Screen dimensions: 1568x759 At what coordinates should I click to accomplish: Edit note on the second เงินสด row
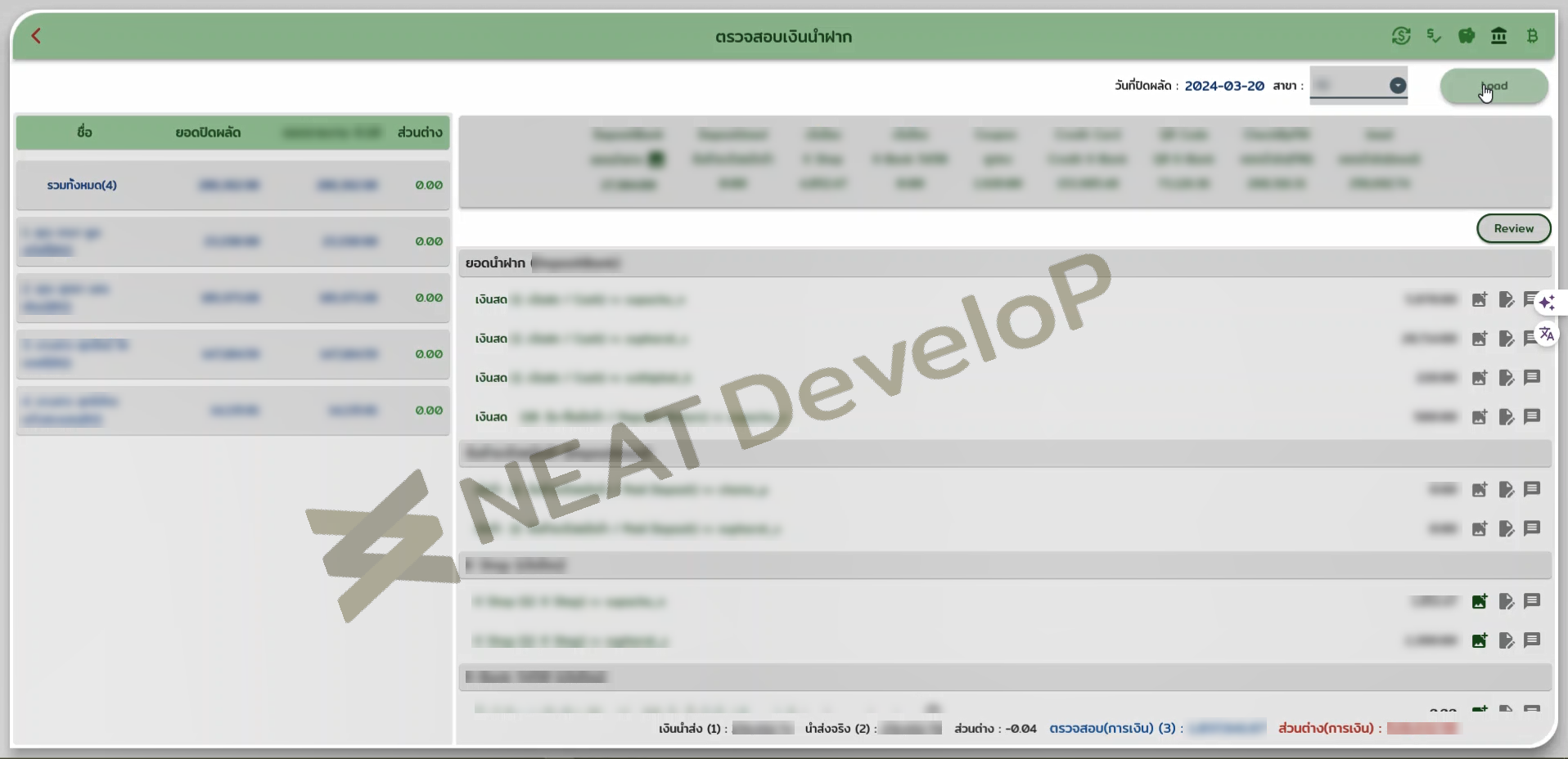click(x=1506, y=339)
